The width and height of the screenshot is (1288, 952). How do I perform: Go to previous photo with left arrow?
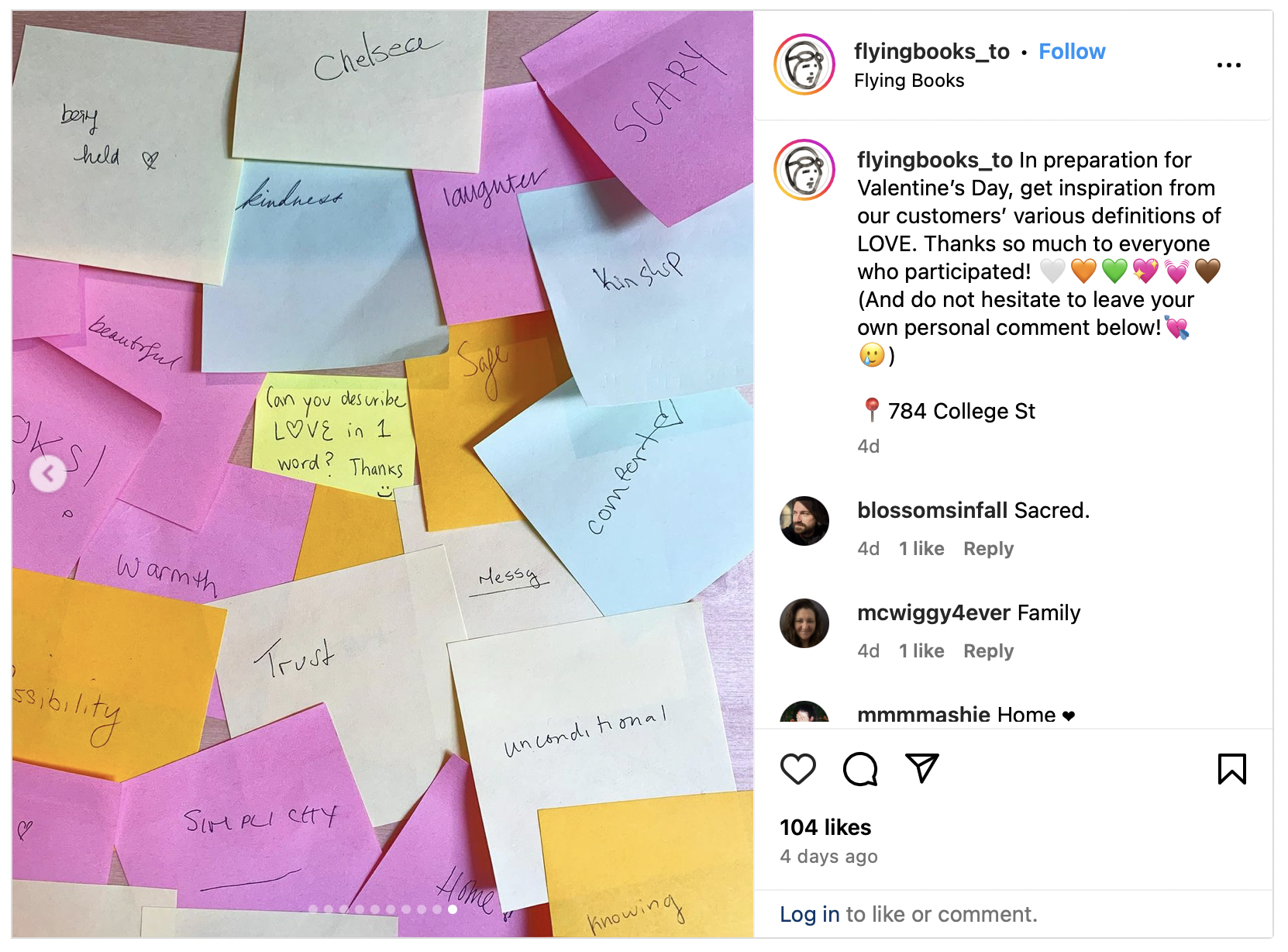(x=48, y=474)
